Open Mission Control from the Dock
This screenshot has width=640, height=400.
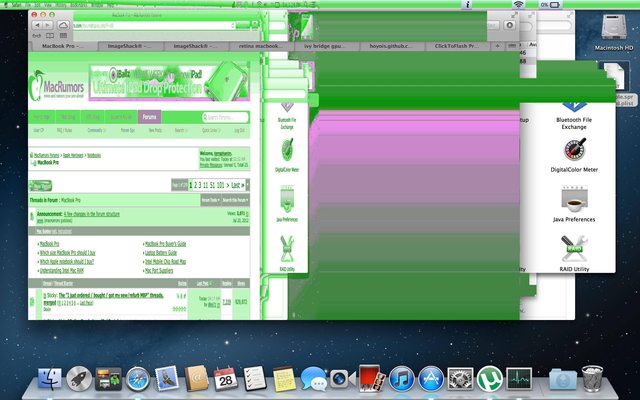point(108,379)
